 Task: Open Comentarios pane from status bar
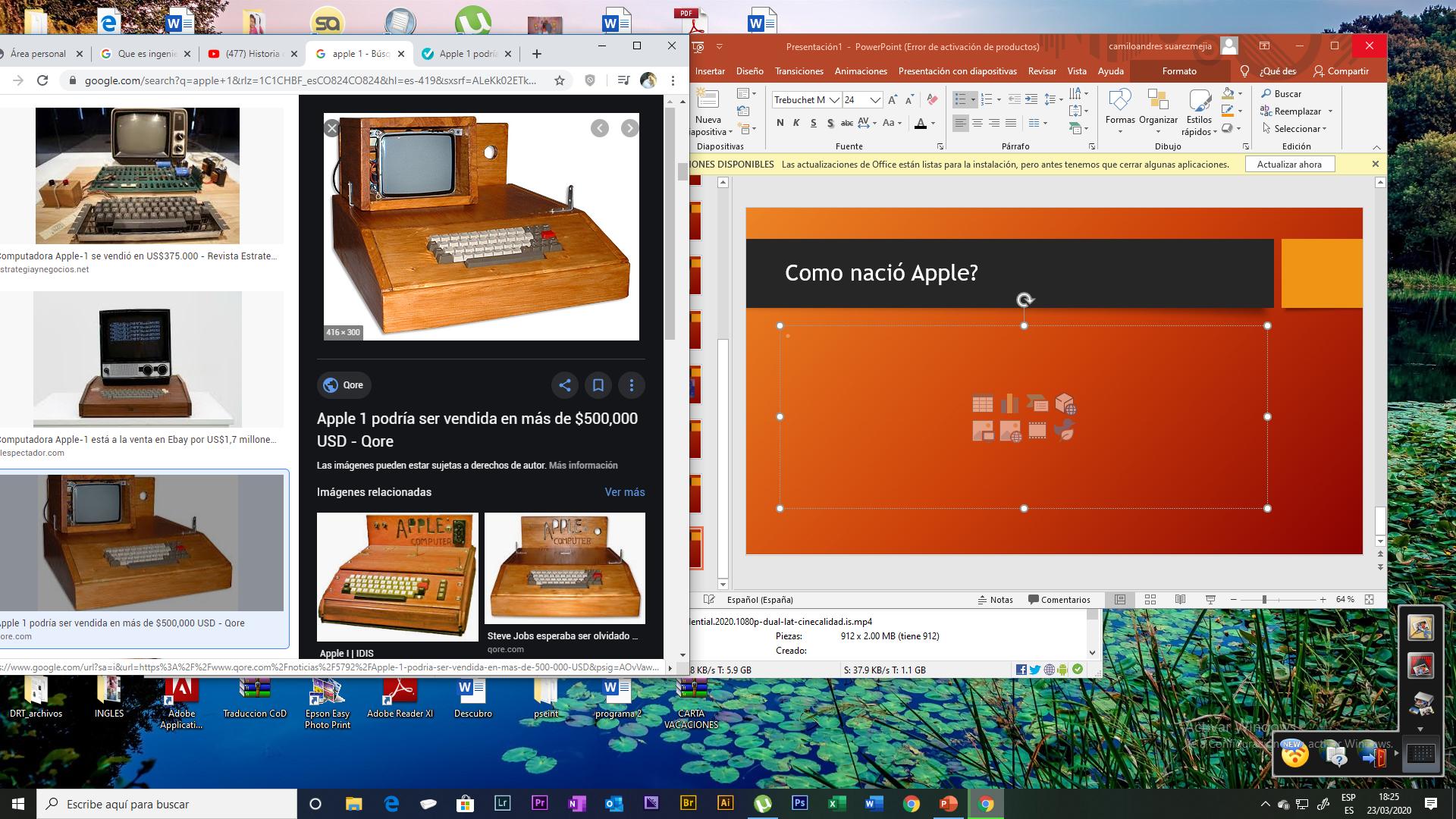[x=1059, y=600]
